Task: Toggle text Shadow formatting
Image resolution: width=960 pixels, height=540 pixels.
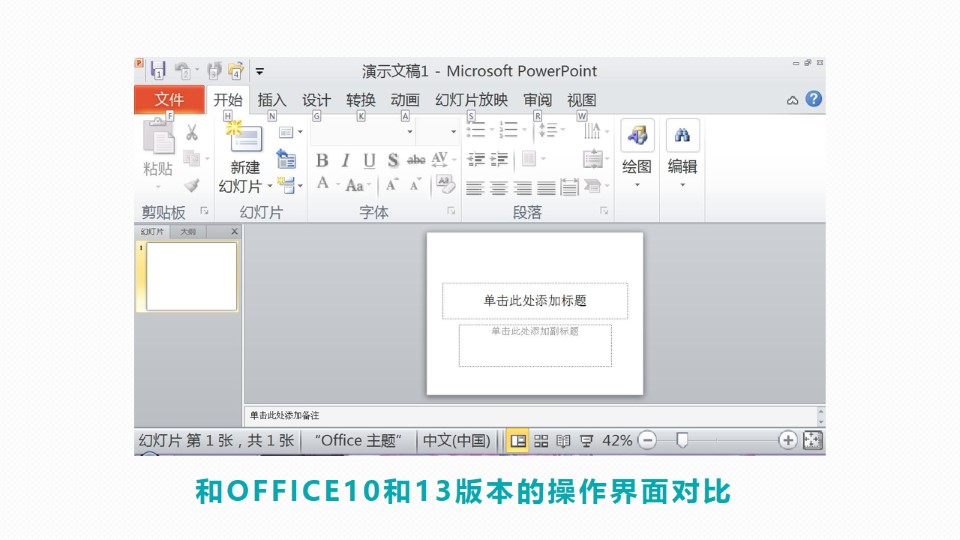Action: tap(393, 160)
